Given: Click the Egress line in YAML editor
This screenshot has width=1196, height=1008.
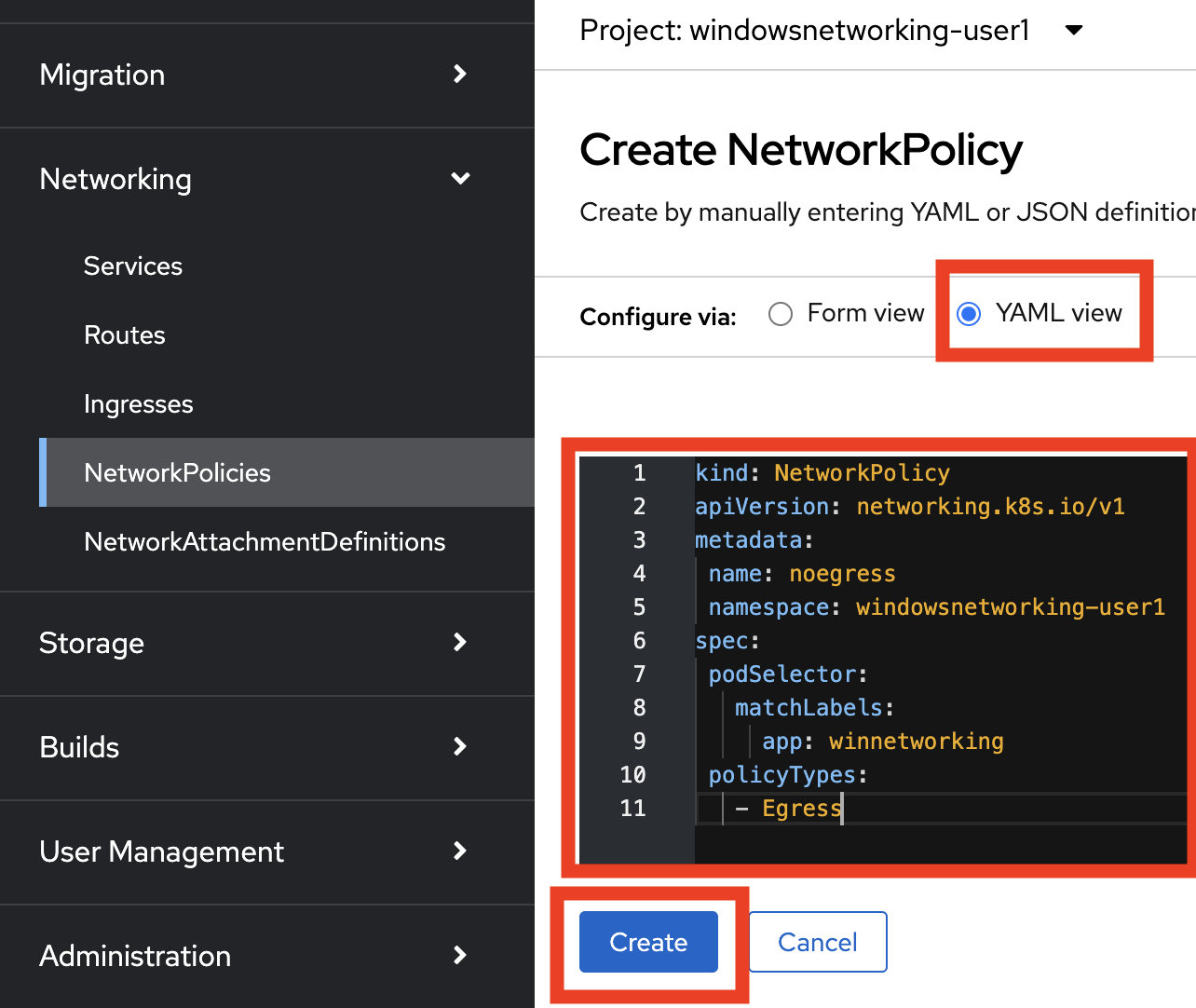Looking at the screenshot, I should (801, 809).
